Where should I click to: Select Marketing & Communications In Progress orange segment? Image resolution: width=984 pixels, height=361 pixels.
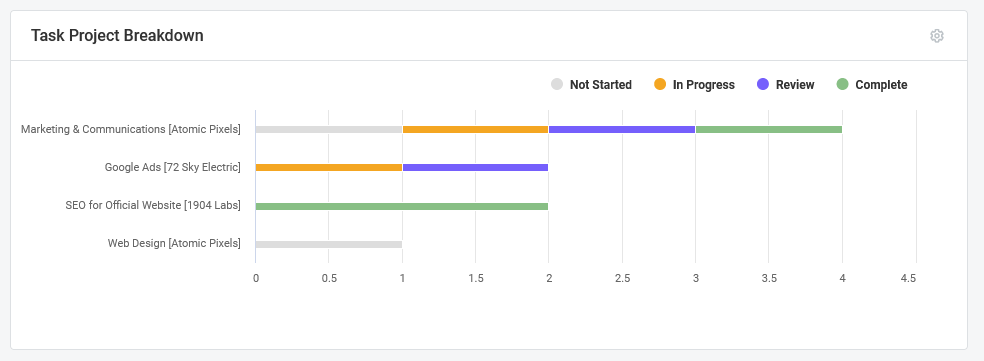click(x=476, y=129)
